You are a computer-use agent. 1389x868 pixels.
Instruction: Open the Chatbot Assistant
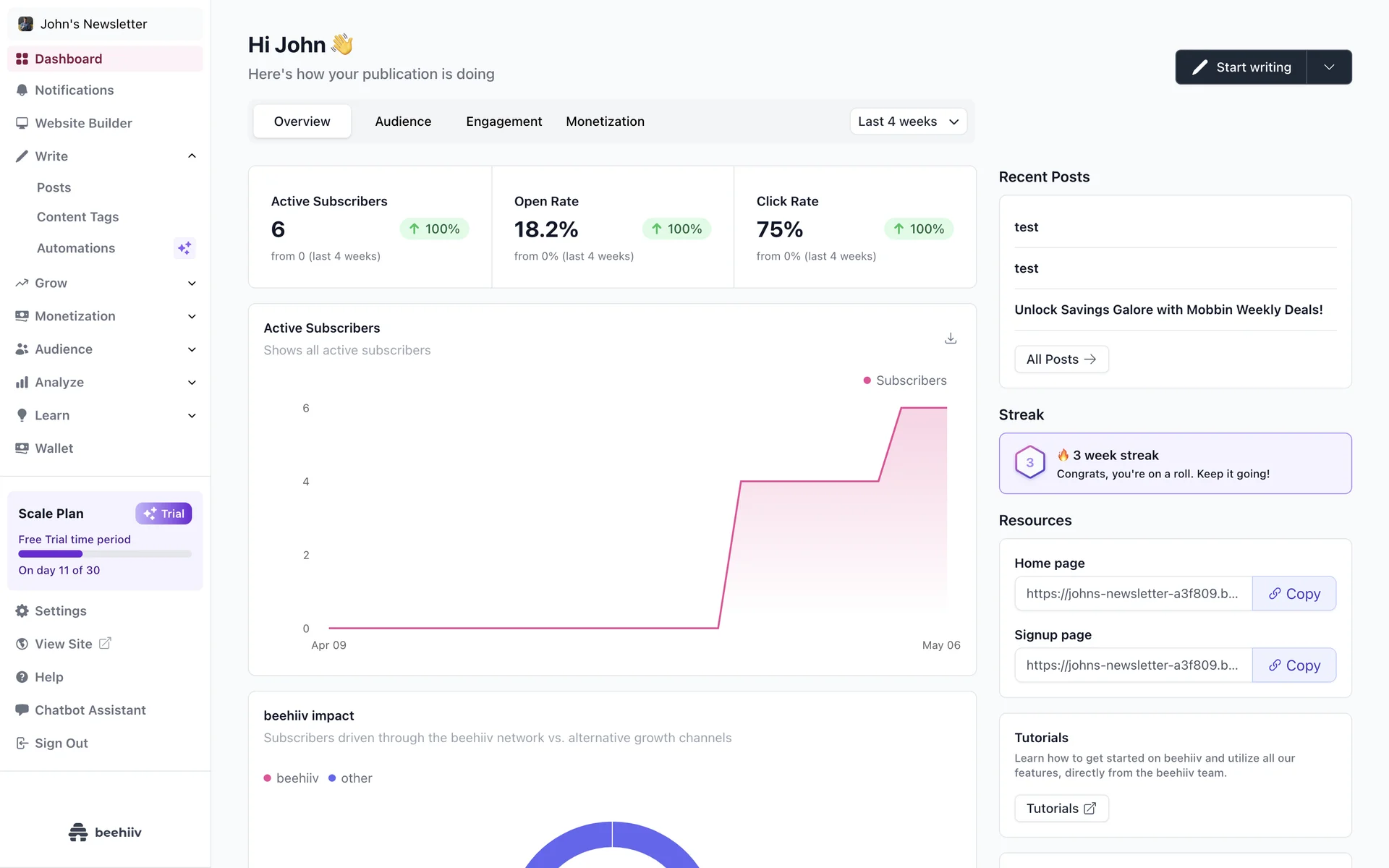pos(90,710)
